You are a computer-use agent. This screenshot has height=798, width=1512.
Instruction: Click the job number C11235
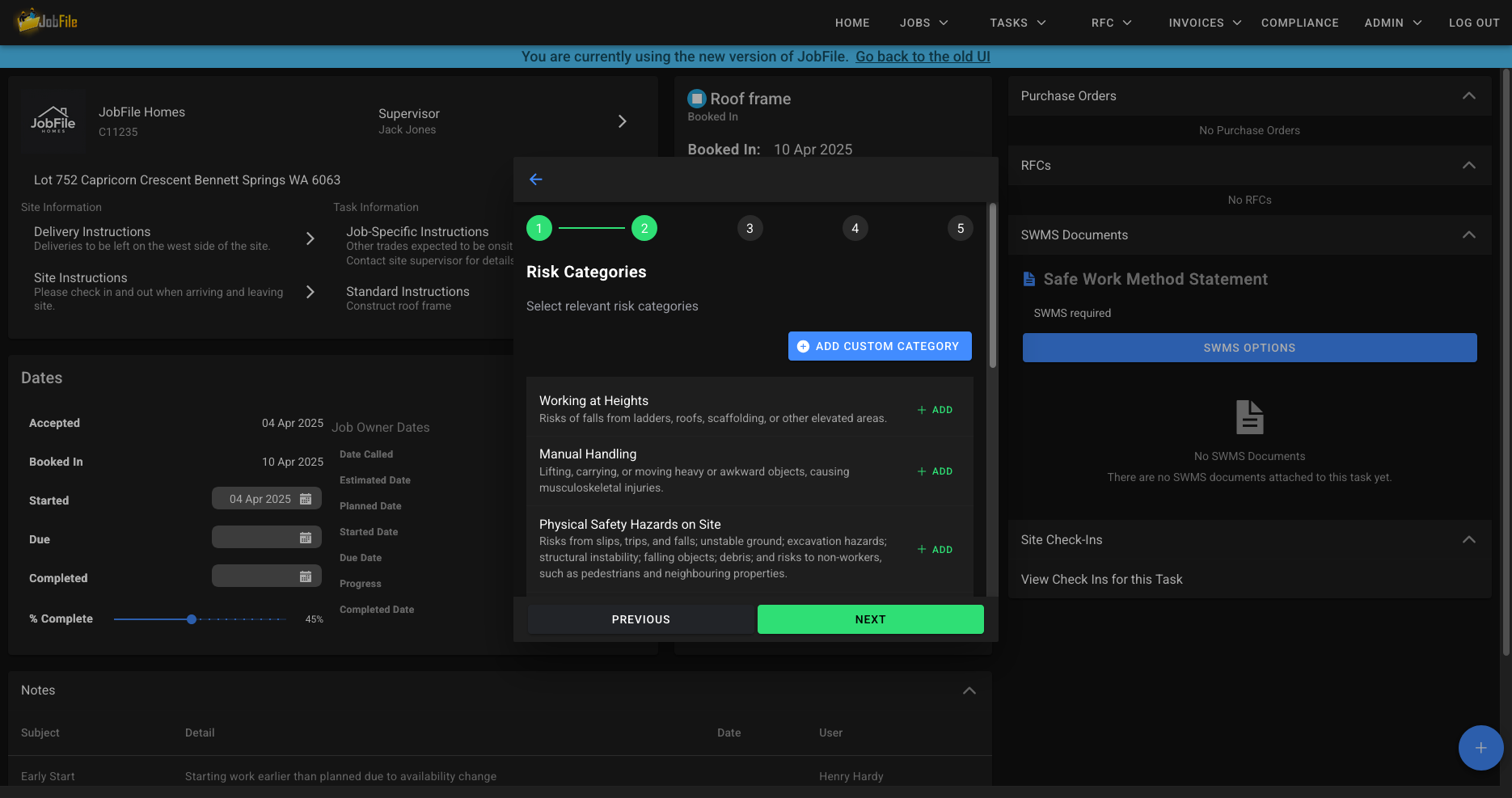pyautogui.click(x=118, y=132)
